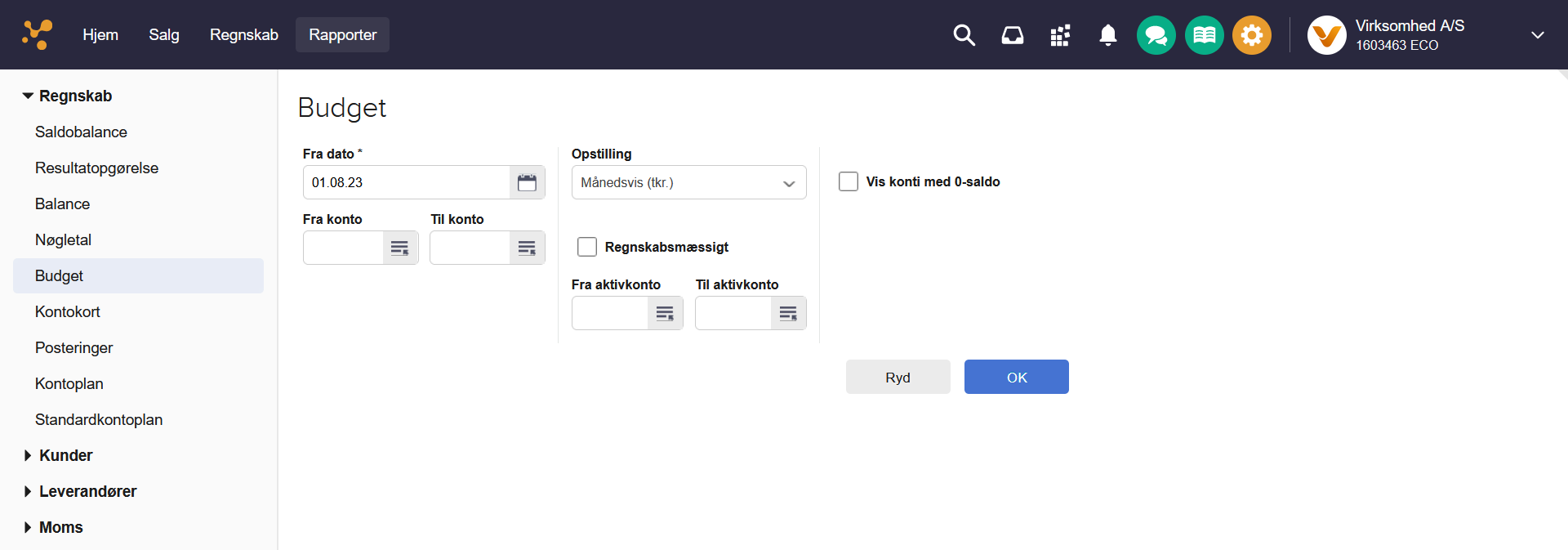The image size is (1568, 550).
Task: Open the green book help icon
Action: tap(1204, 35)
